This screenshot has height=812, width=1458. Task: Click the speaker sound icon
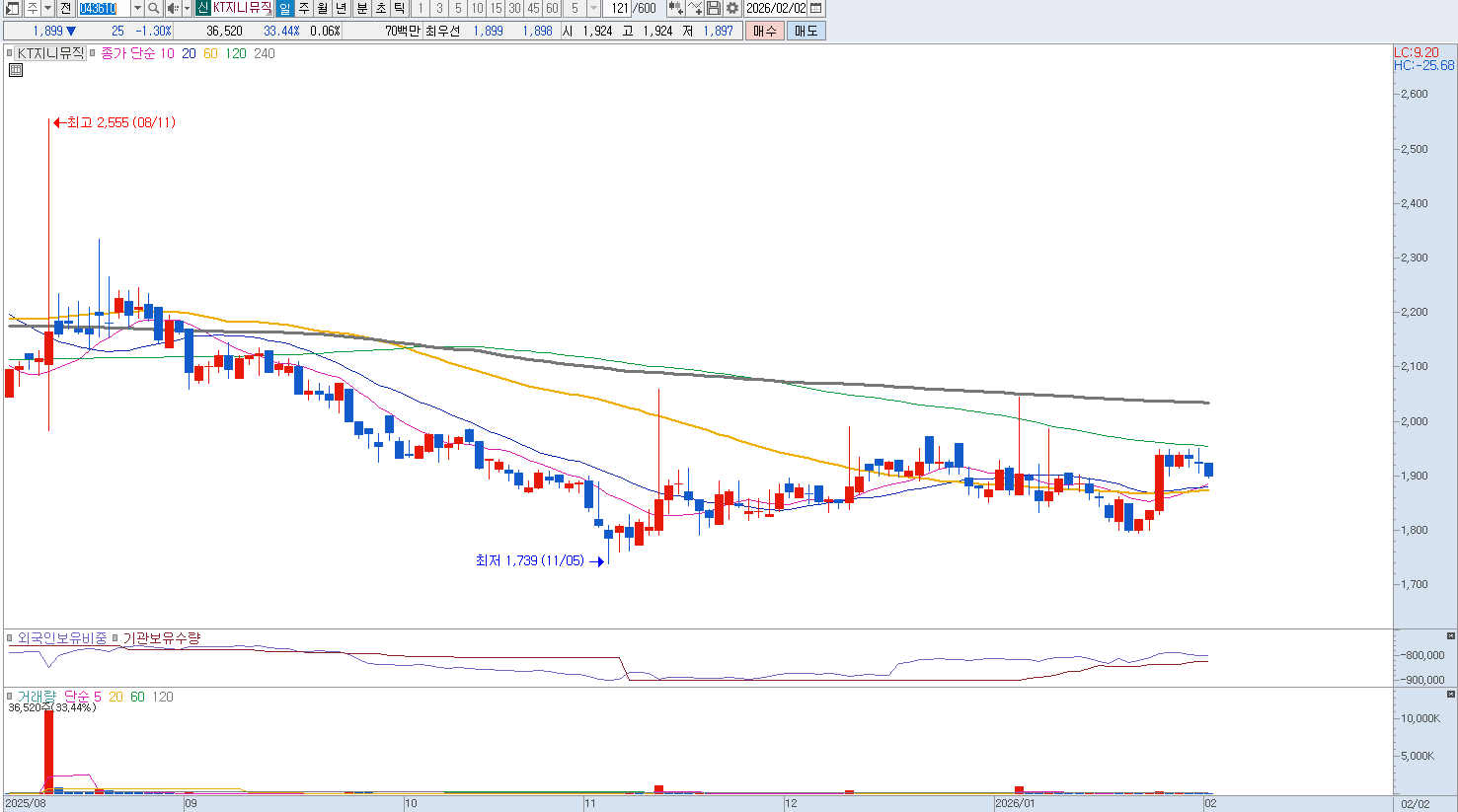pos(173,8)
